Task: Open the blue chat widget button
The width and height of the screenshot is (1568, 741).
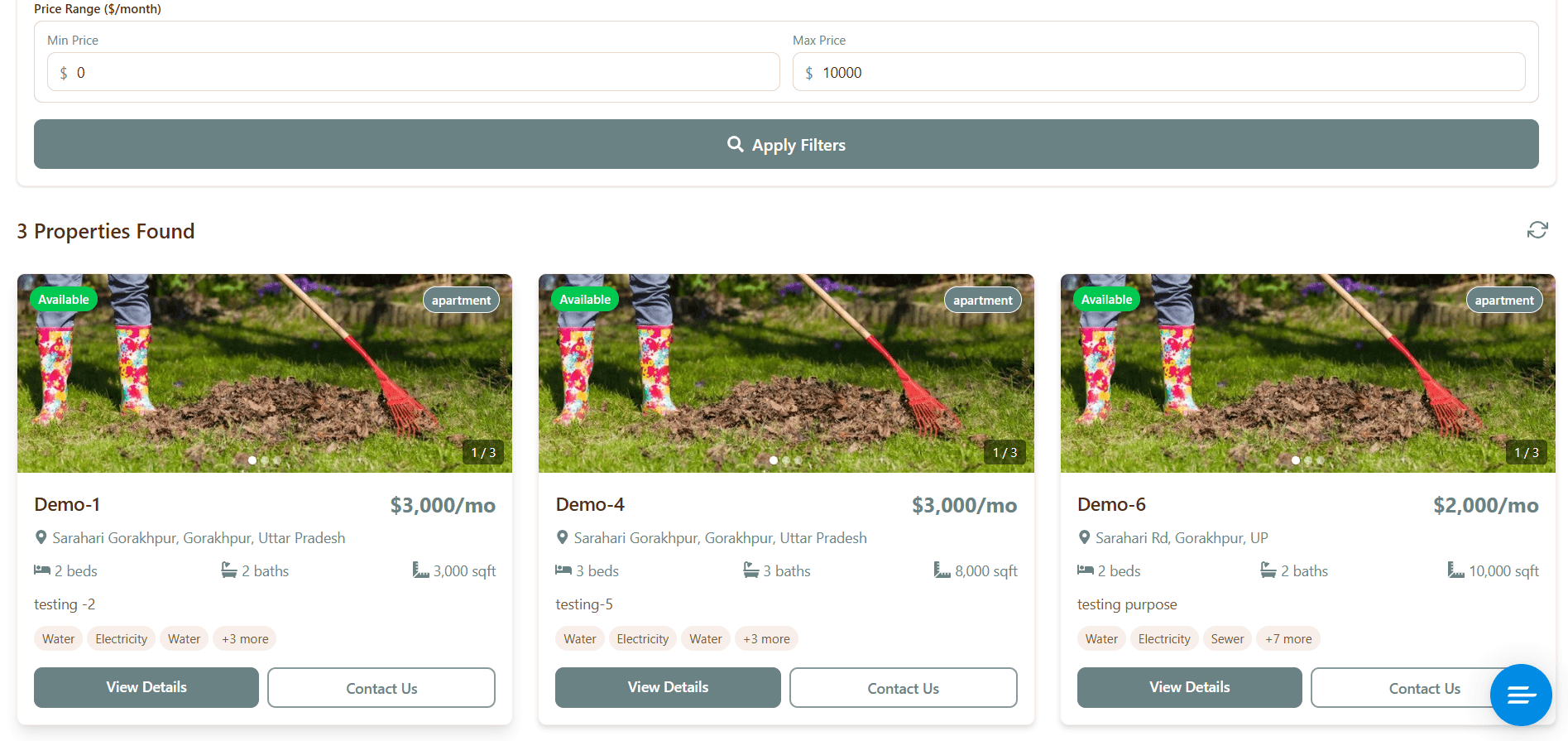Action: point(1520,695)
